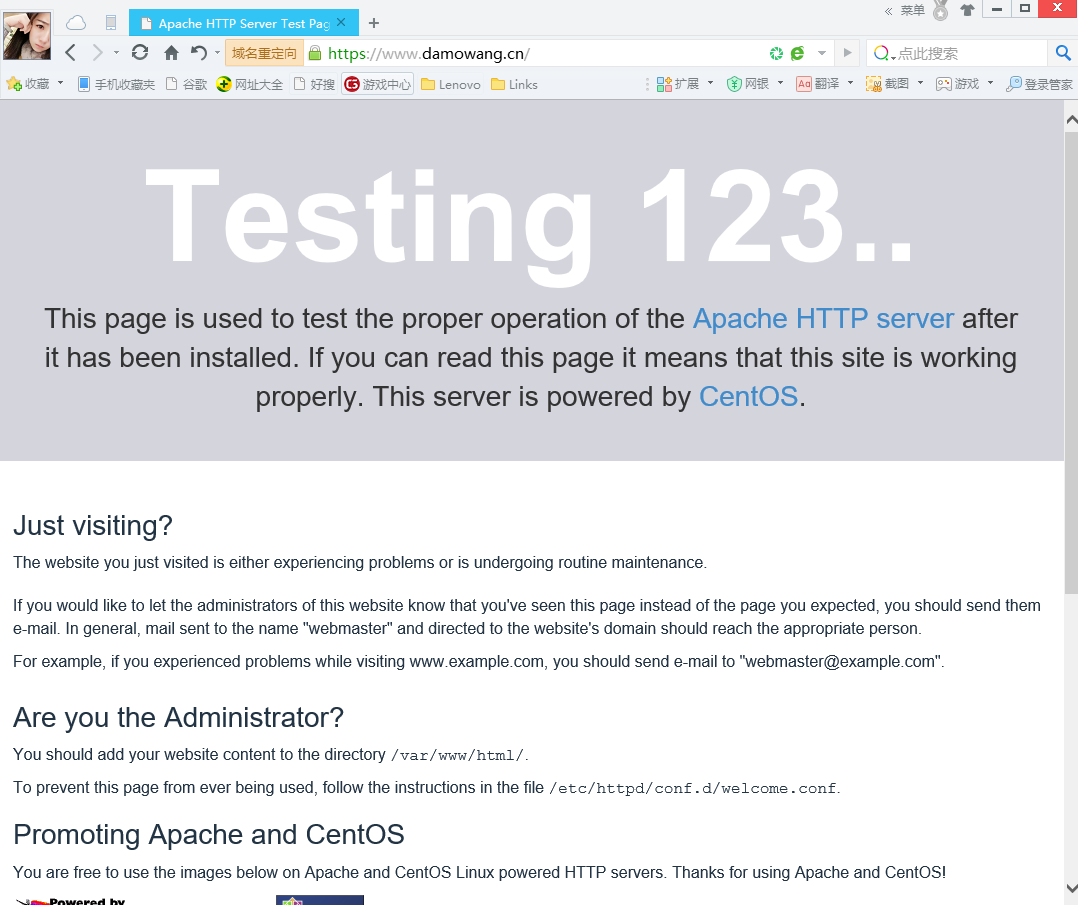Expand the address bar URL dropdown
The width and height of the screenshot is (1078, 905).
click(822, 53)
